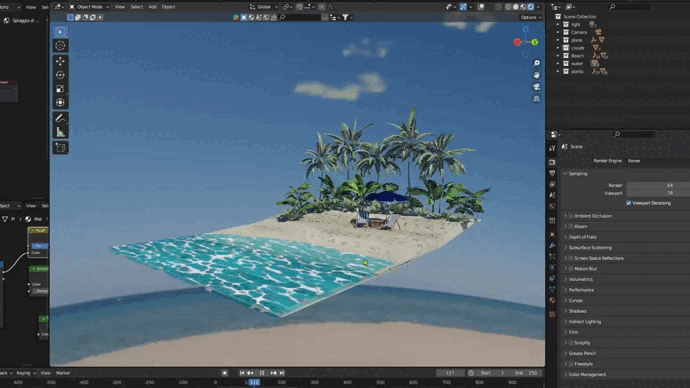Expand the Shadows panel

577,311
